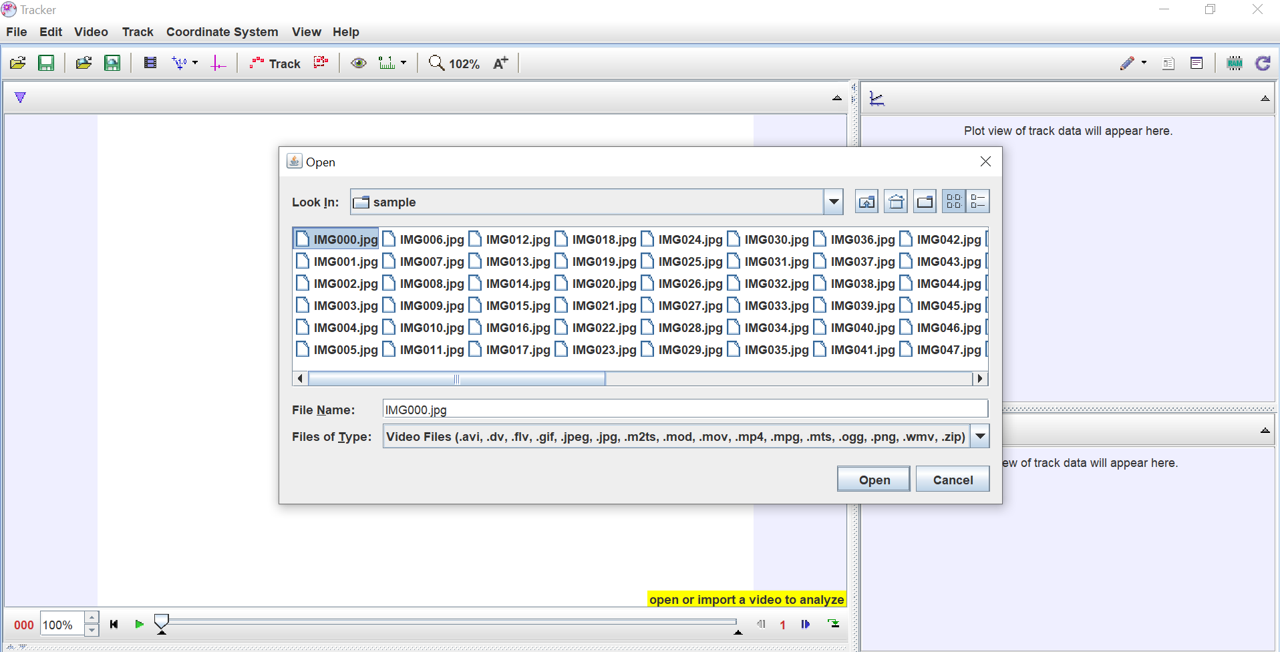The image size is (1280, 652).
Task: Click the refresh arrow icon
Action: tap(1263, 63)
